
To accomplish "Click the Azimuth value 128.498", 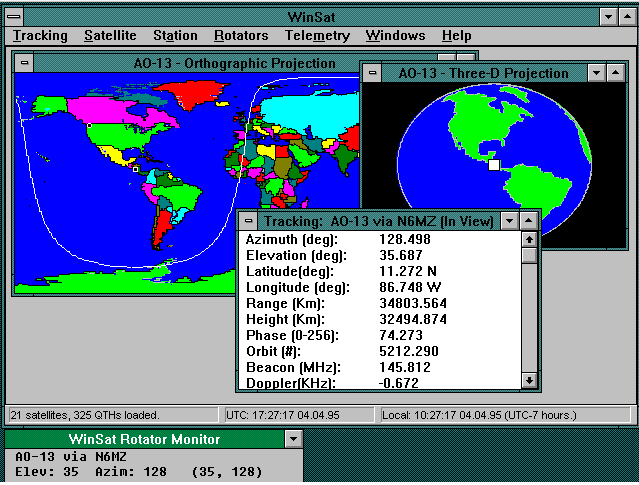I will coord(405,239).
